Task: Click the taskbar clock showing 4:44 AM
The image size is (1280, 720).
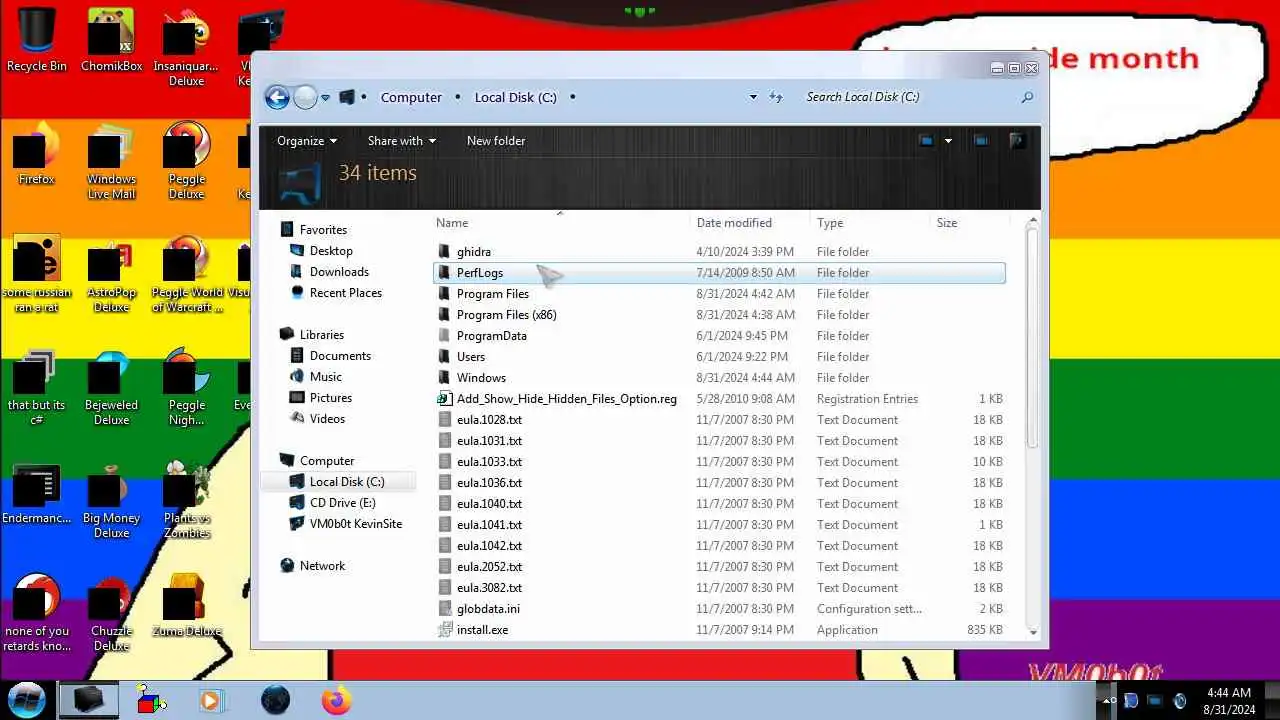Action: click(1229, 701)
